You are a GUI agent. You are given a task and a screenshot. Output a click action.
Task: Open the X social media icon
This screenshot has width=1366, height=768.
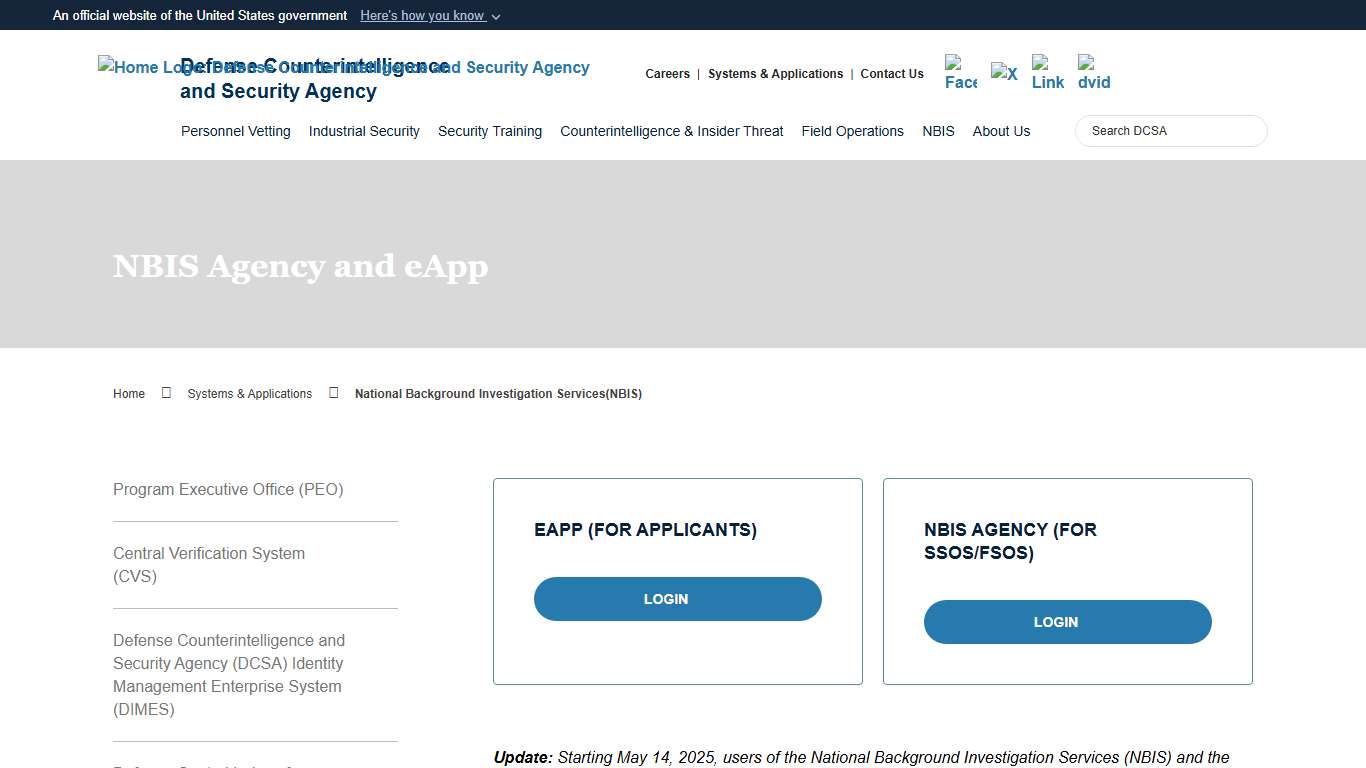(1004, 73)
